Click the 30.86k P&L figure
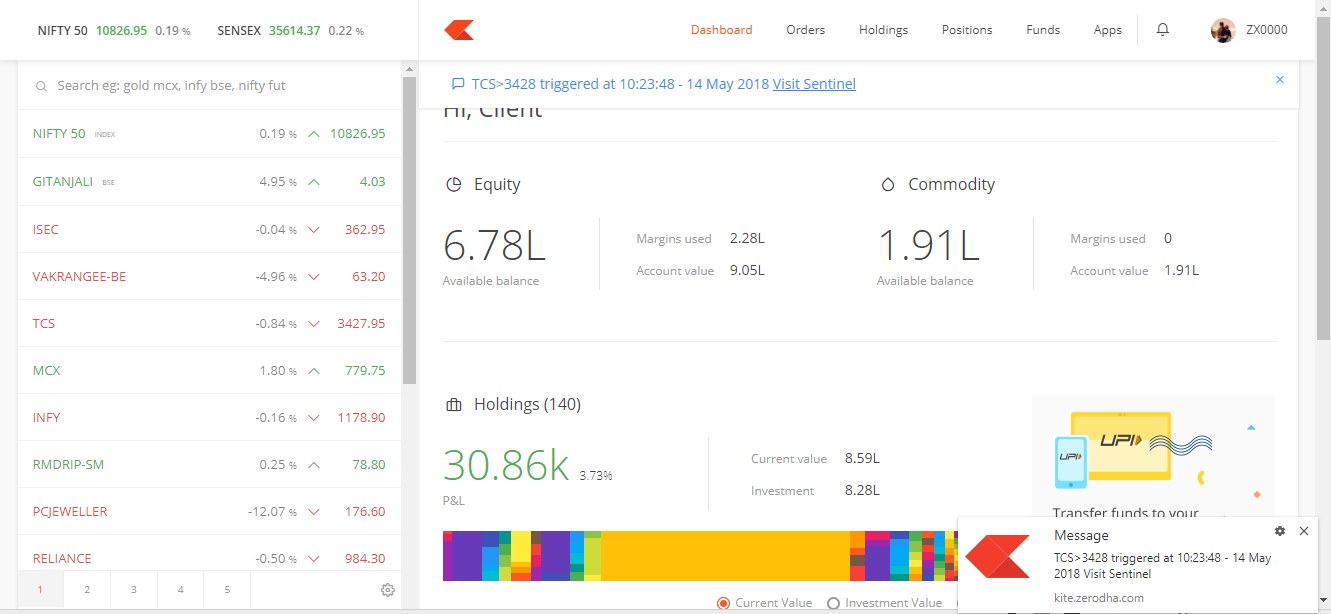 [x=506, y=466]
